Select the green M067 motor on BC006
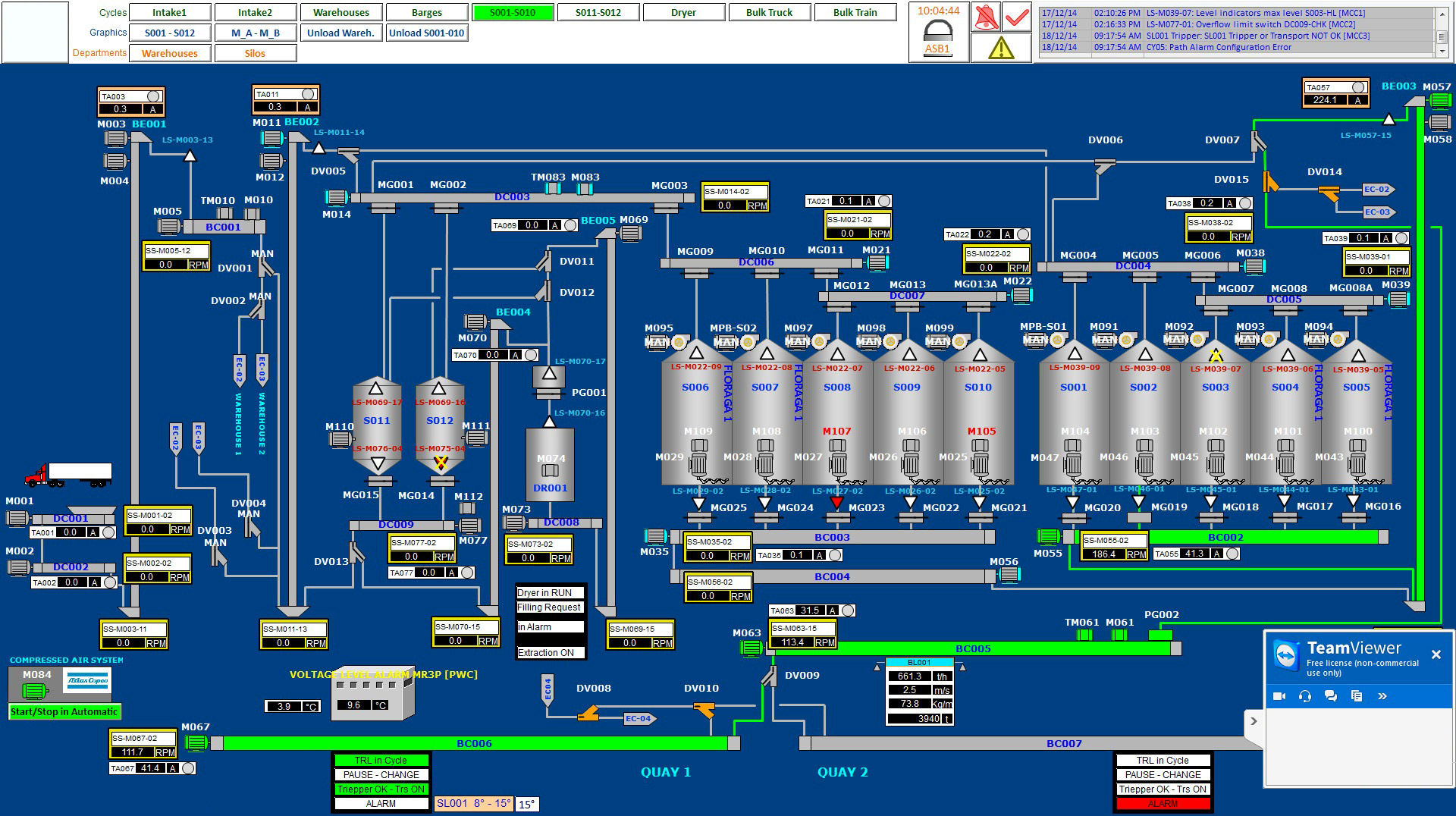The width and height of the screenshot is (1456, 816). pyautogui.click(x=196, y=743)
